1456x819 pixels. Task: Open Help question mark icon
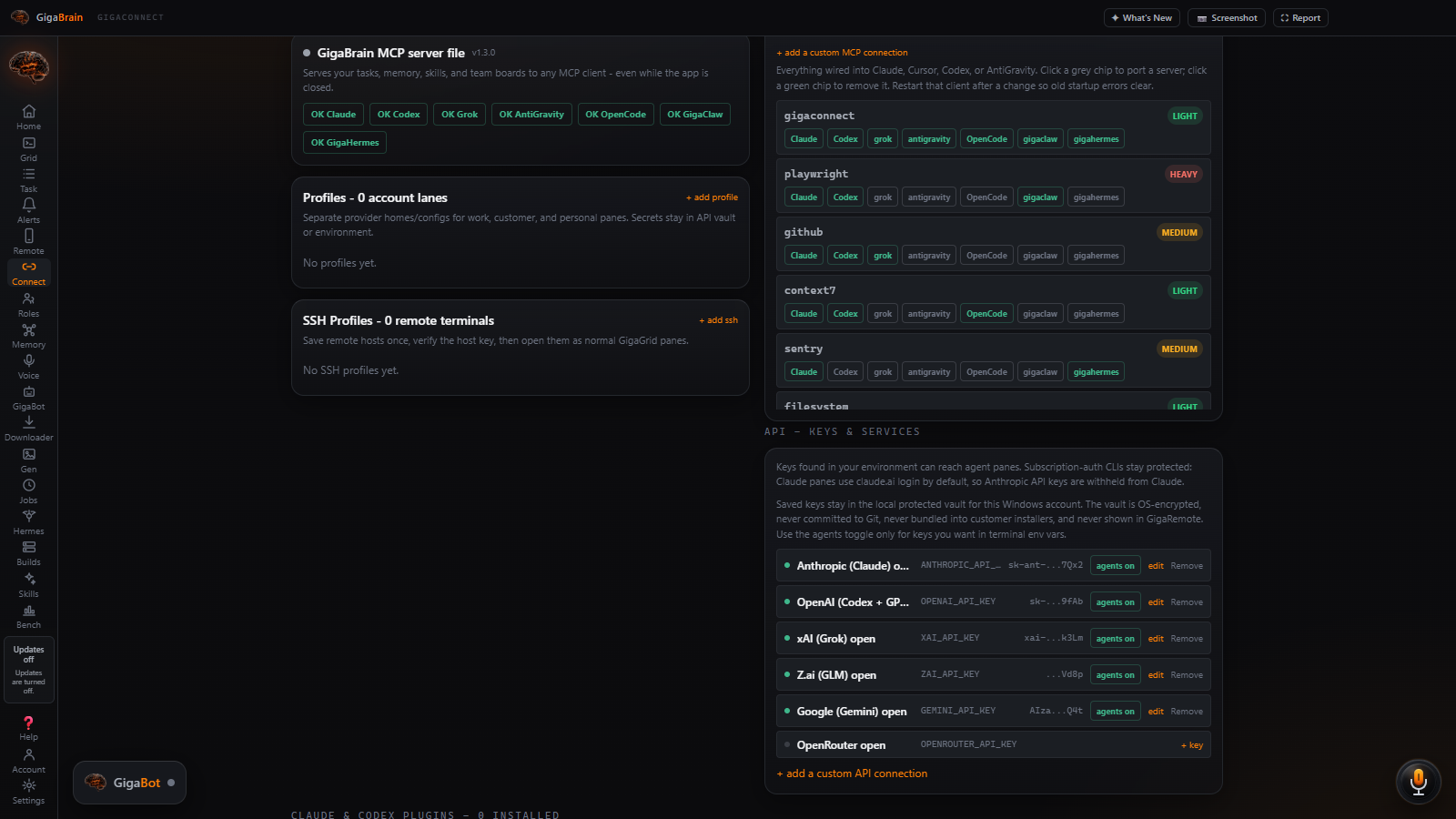28,728
